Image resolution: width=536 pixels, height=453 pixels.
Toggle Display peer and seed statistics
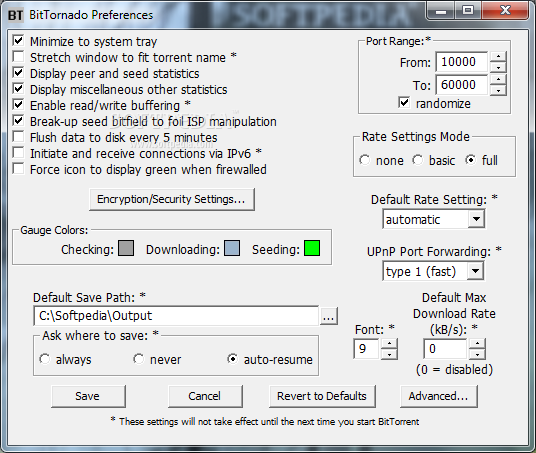[x=18, y=73]
